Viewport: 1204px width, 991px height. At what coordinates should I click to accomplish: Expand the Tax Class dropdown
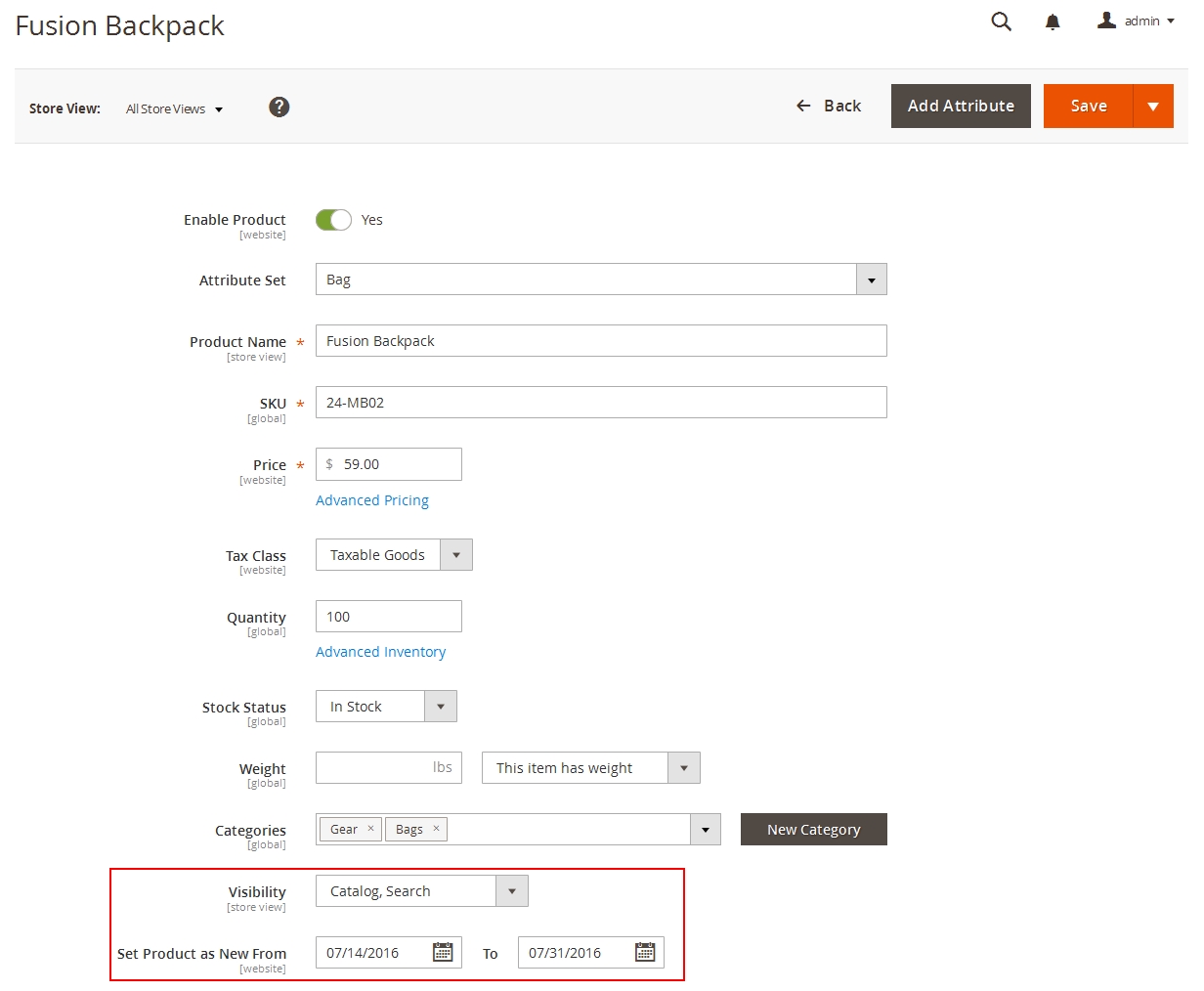[x=455, y=554]
